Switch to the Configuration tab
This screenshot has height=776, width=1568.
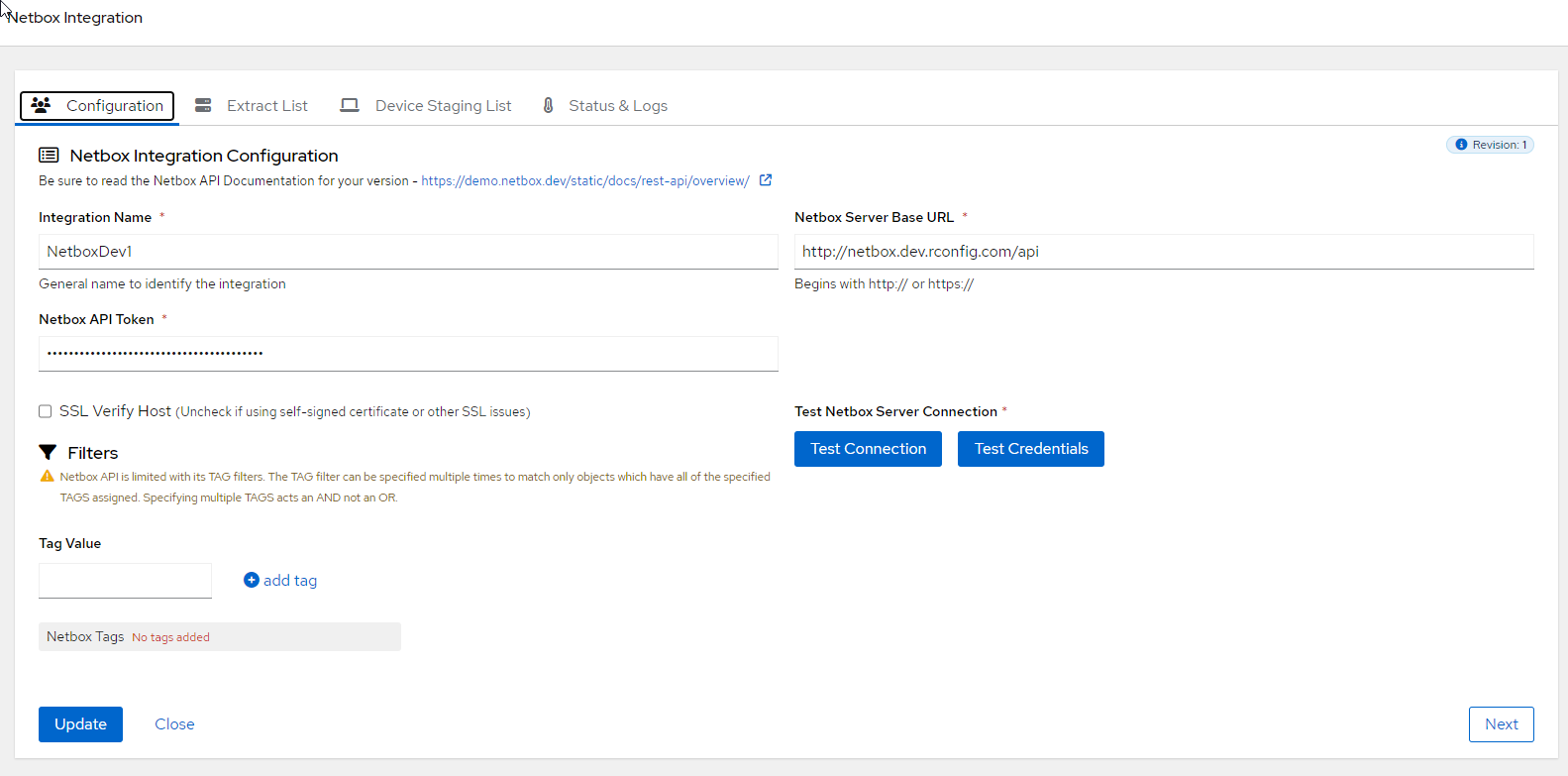pos(97,106)
